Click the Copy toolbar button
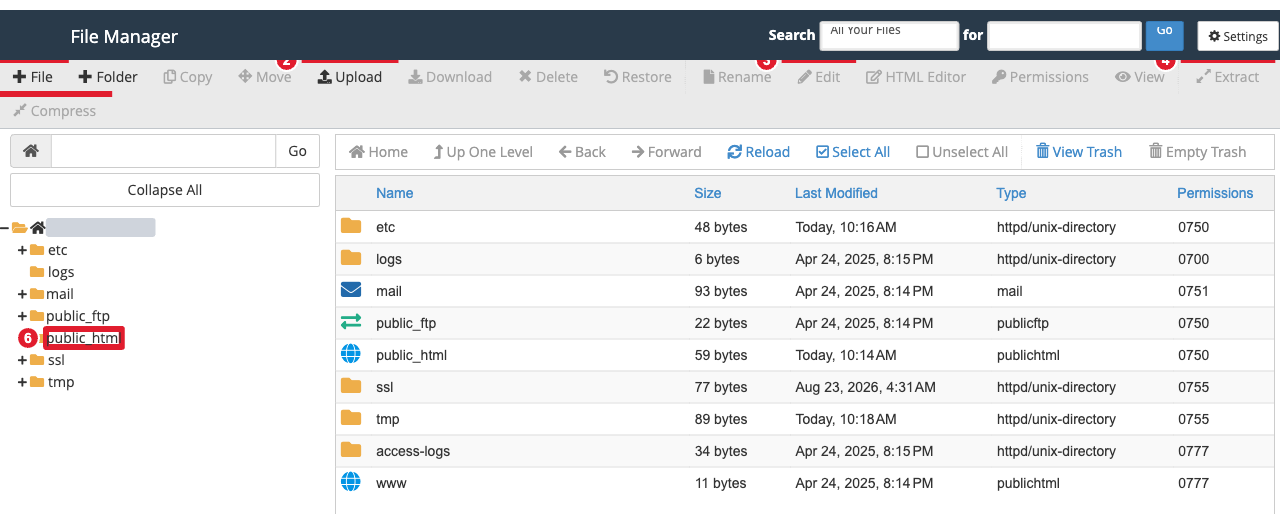 (188, 77)
